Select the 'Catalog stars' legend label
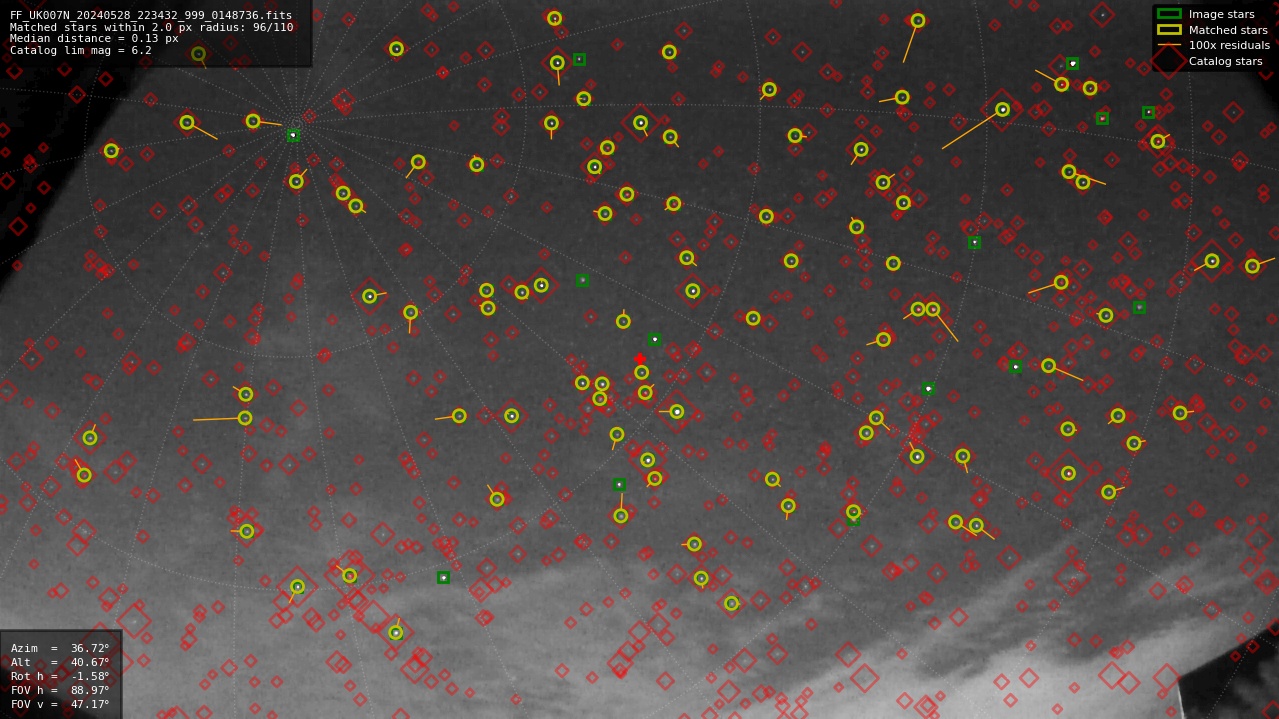Image resolution: width=1279 pixels, height=719 pixels. coord(1225,61)
